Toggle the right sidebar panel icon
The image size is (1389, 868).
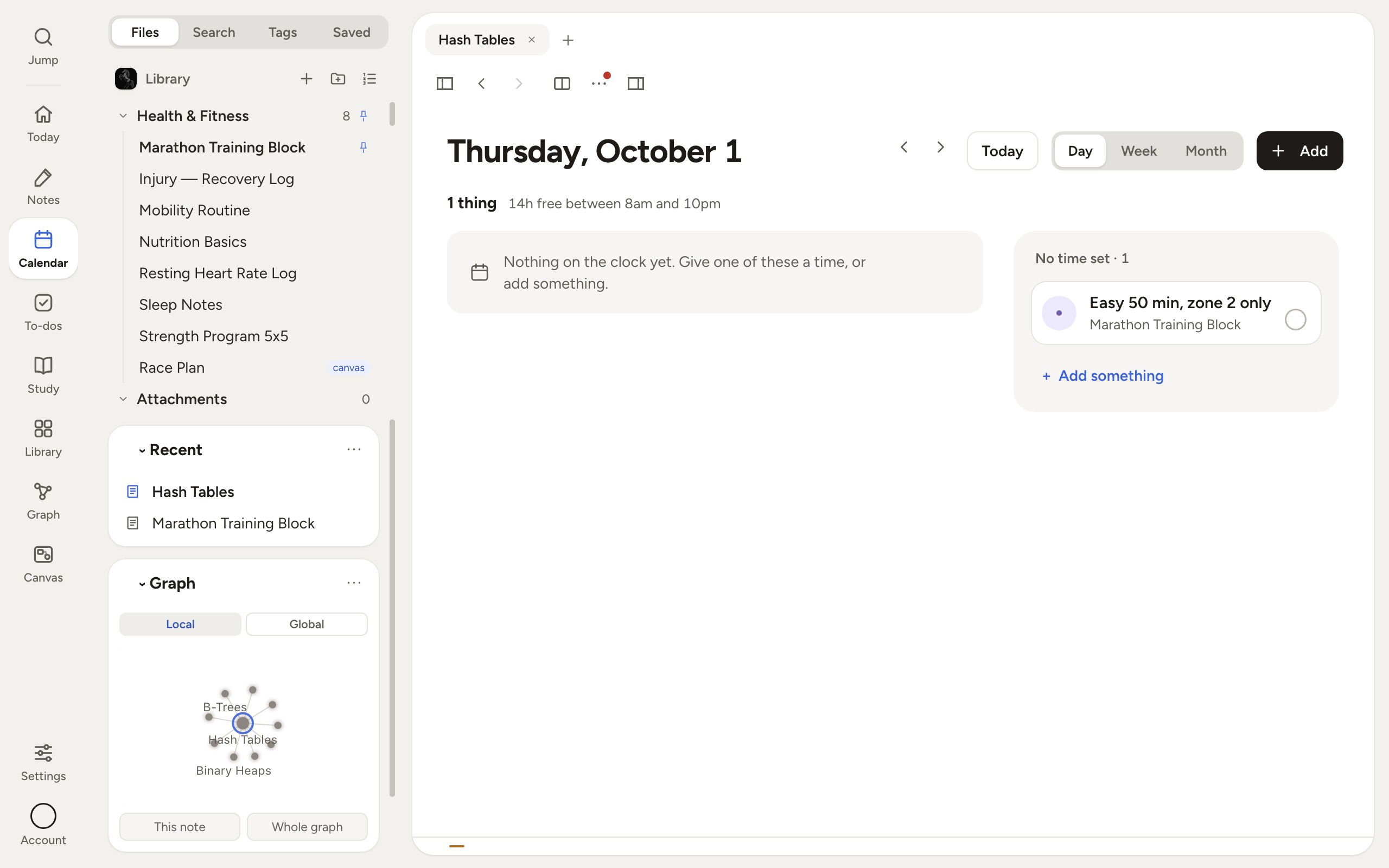636,84
